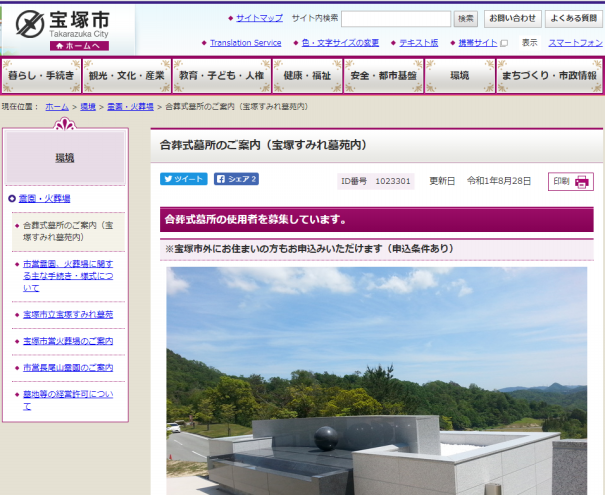Image resolution: width=605 pixels, height=495 pixels.
Task: Open 色・文字サイズの変更 link
Action: [x=340, y=43]
